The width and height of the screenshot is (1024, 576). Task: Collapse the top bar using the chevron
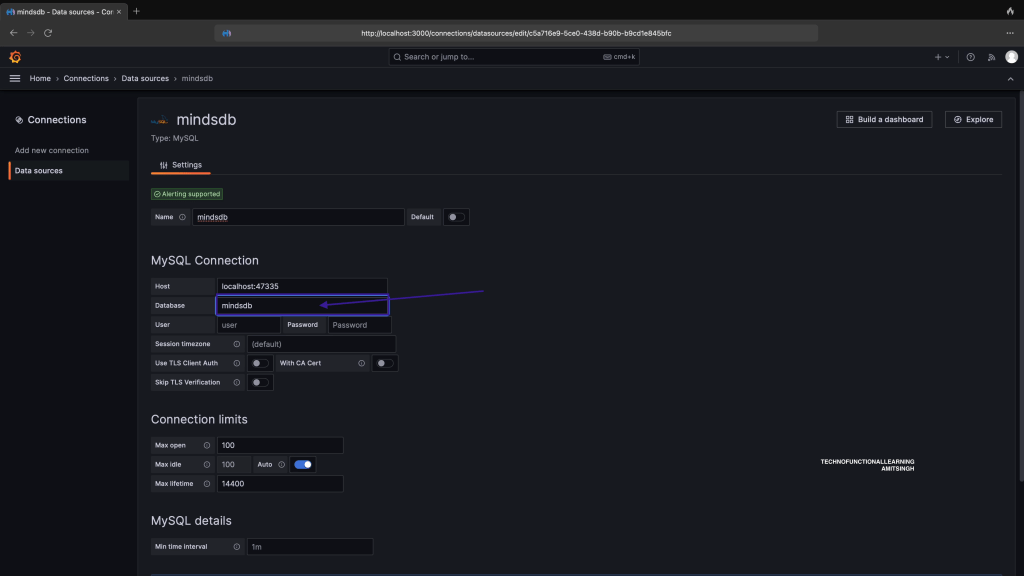pos(1009,78)
